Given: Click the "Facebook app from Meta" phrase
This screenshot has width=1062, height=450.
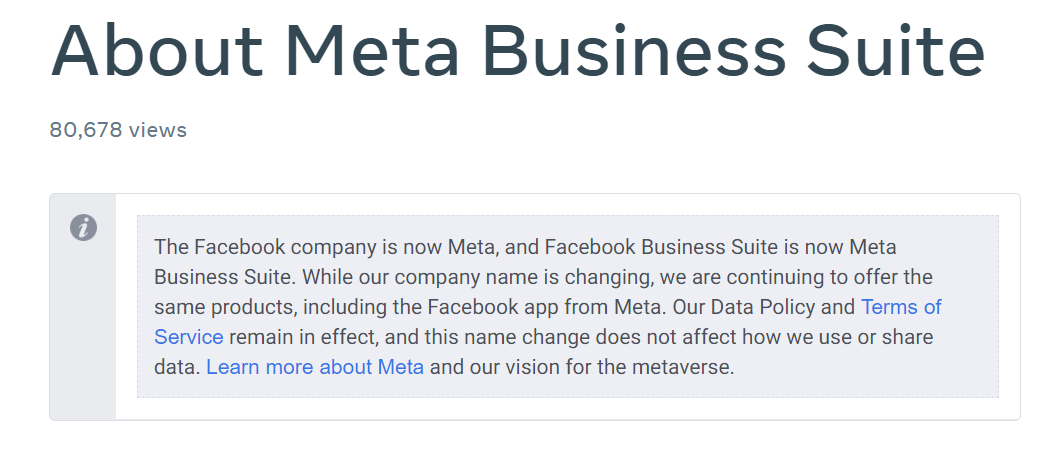Looking at the screenshot, I should click(544, 307).
